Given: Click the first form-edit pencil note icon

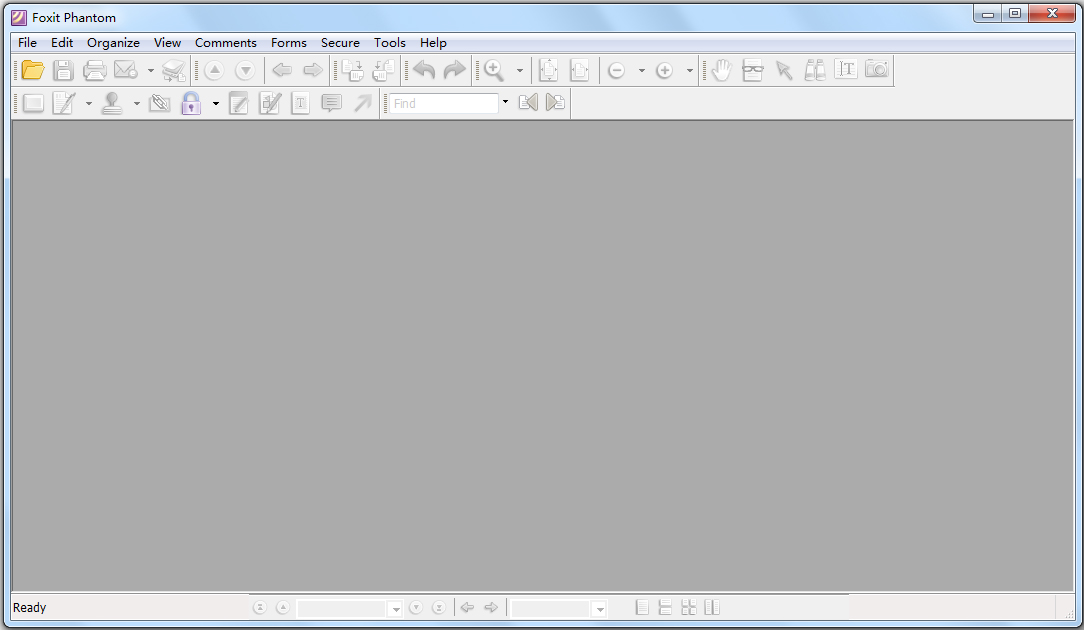Looking at the screenshot, I should coord(239,103).
